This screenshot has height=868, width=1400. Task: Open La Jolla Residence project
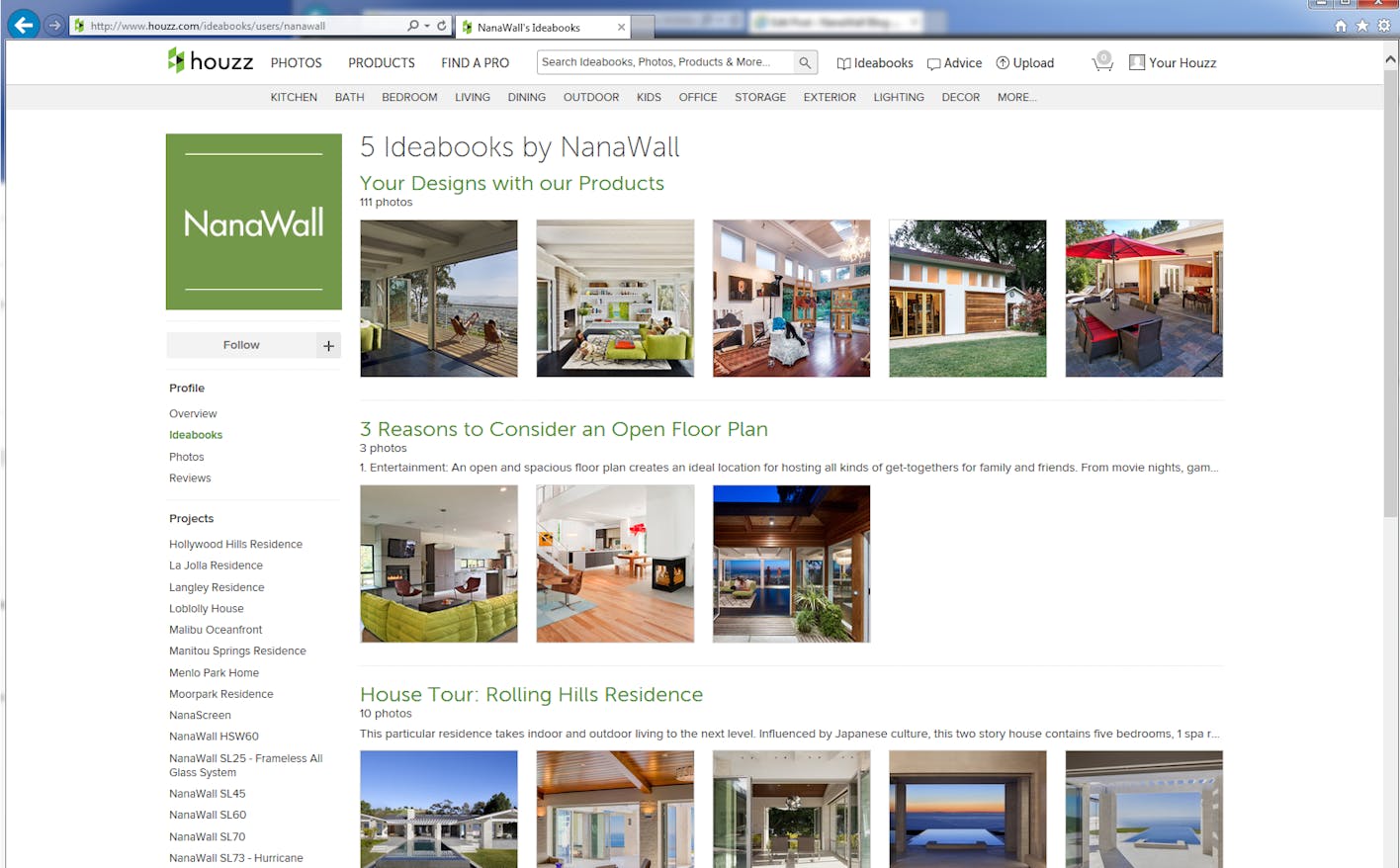[x=216, y=565]
